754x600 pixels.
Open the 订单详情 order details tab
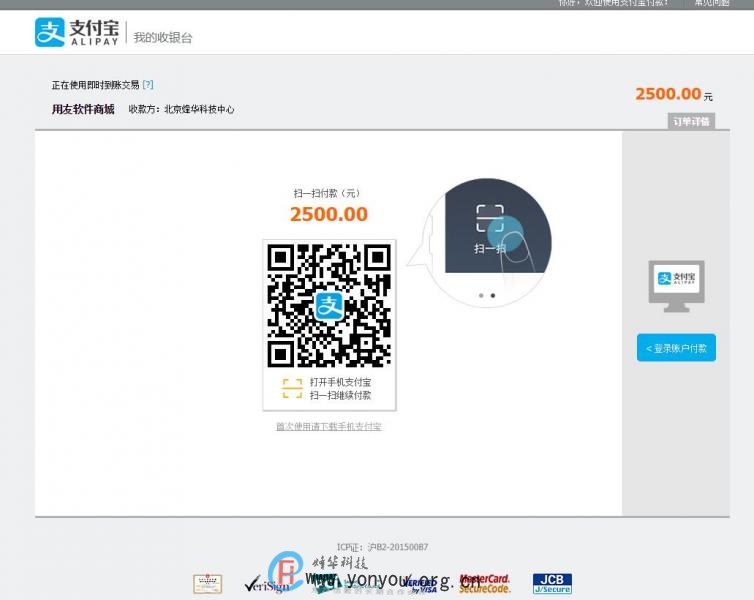coord(691,121)
